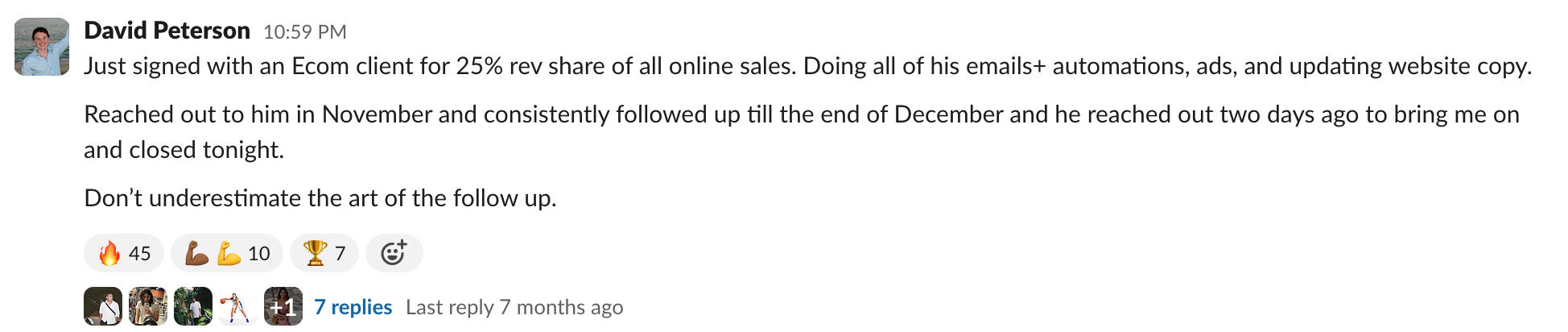Toggle the fire emoji reaction
The width and height of the screenshot is (1568, 332).
124,253
